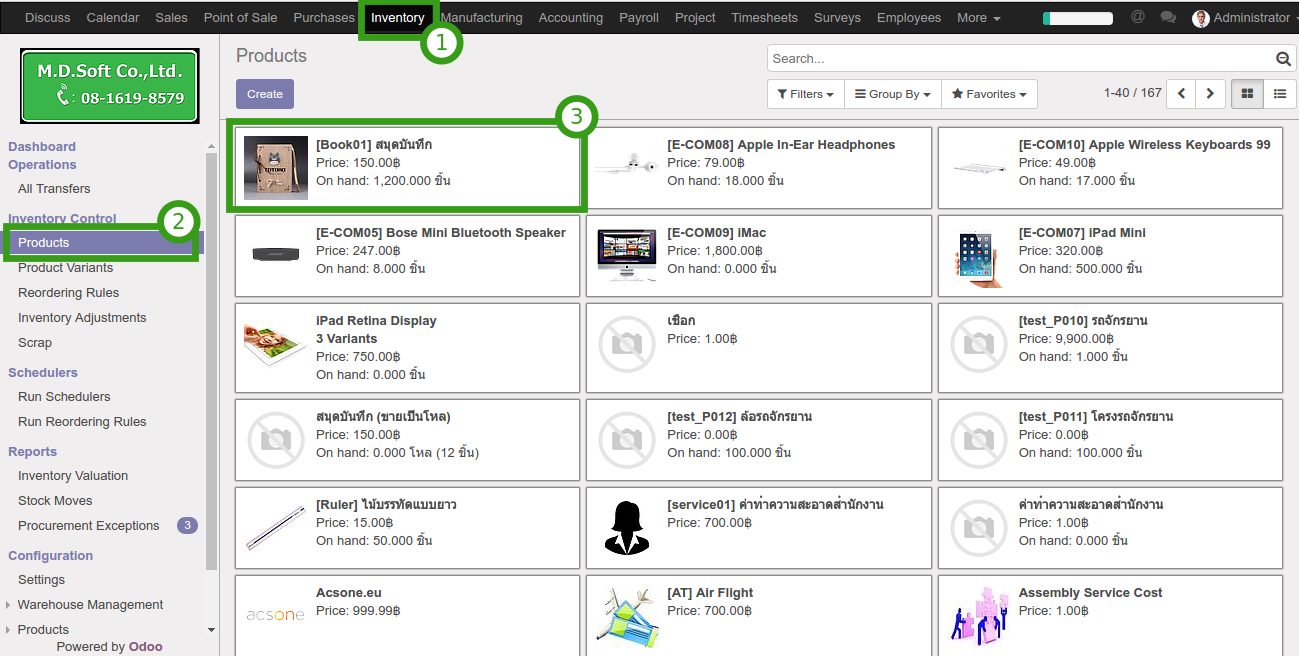Open the @ mentions icon
Image resolution: width=1299 pixels, height=656 pixels.
click(x=1138, y=17)
